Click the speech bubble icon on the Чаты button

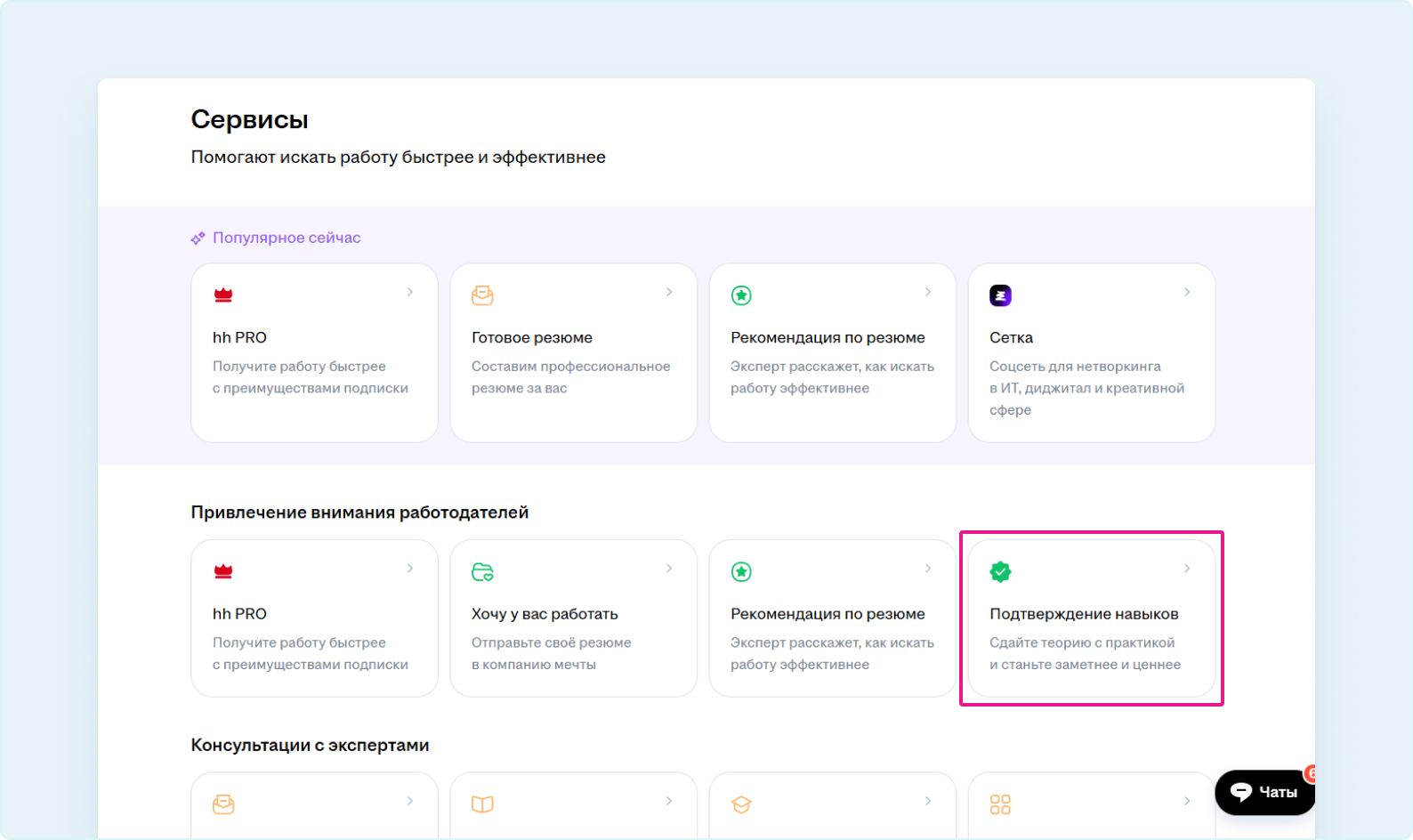click(1240, 792)
